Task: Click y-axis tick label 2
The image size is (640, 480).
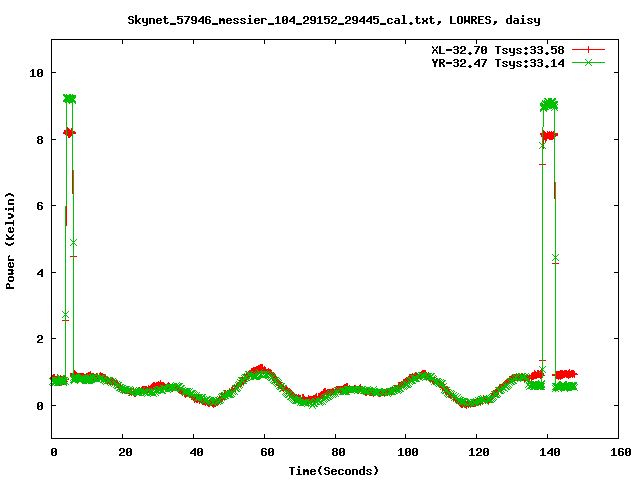Action: [x=40, y=339]
